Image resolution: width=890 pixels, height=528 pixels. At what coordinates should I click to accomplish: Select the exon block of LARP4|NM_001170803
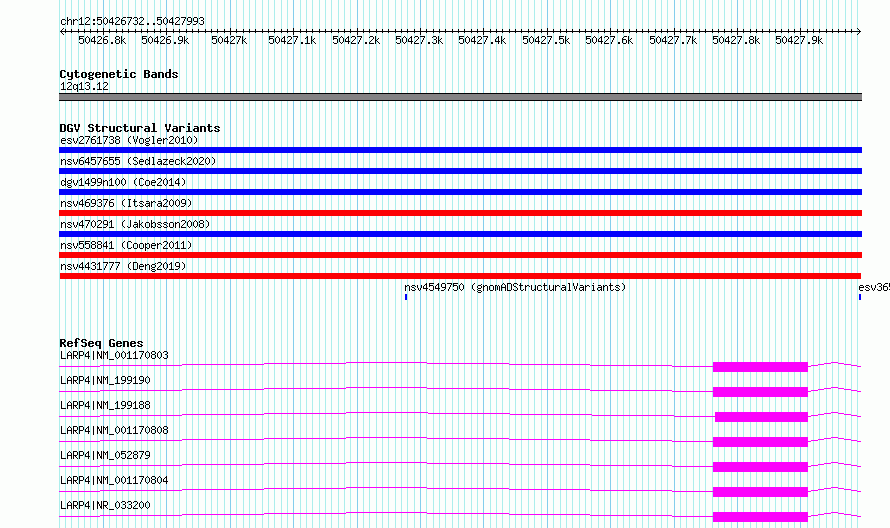tap(760, 367)
